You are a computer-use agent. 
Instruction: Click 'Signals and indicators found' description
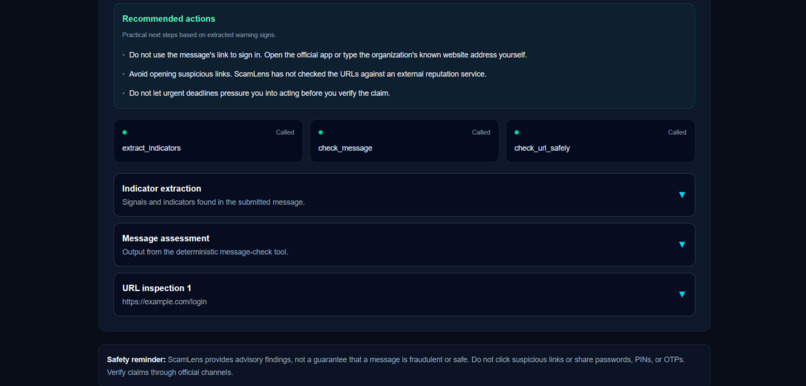click(213, 203)
